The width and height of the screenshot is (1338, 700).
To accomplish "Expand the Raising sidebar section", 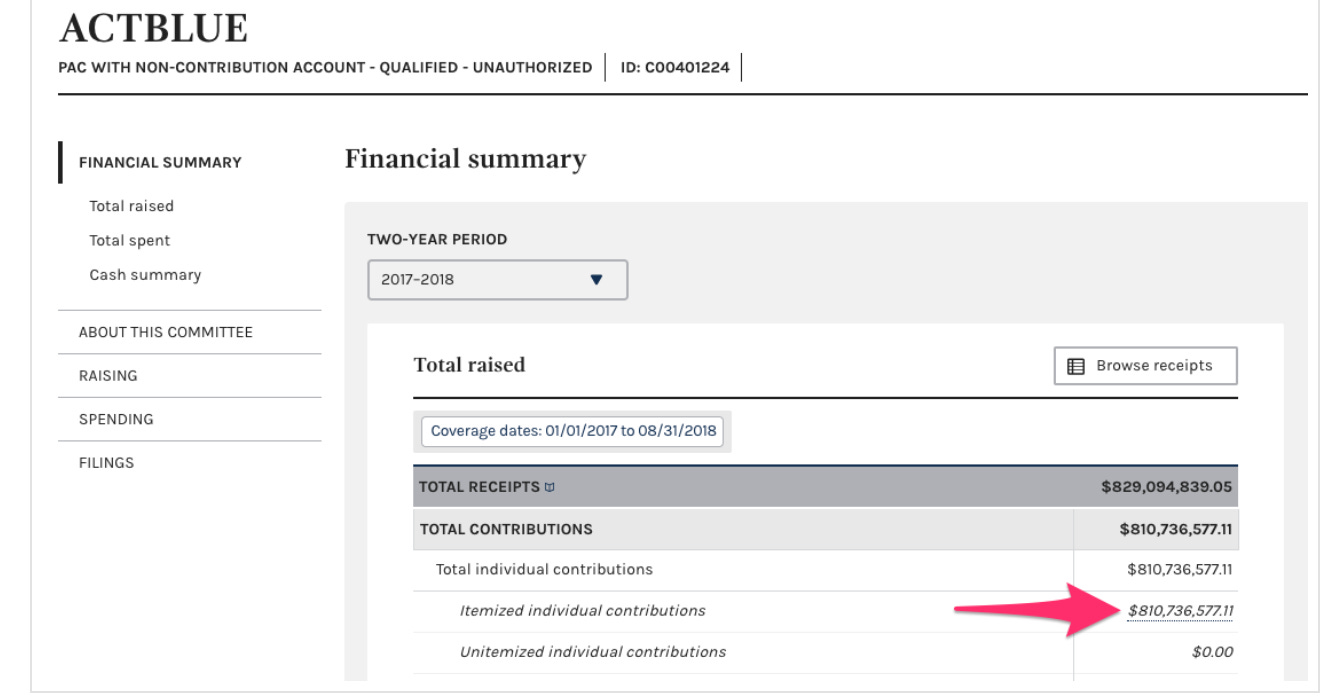I will [x=108, y=376].
